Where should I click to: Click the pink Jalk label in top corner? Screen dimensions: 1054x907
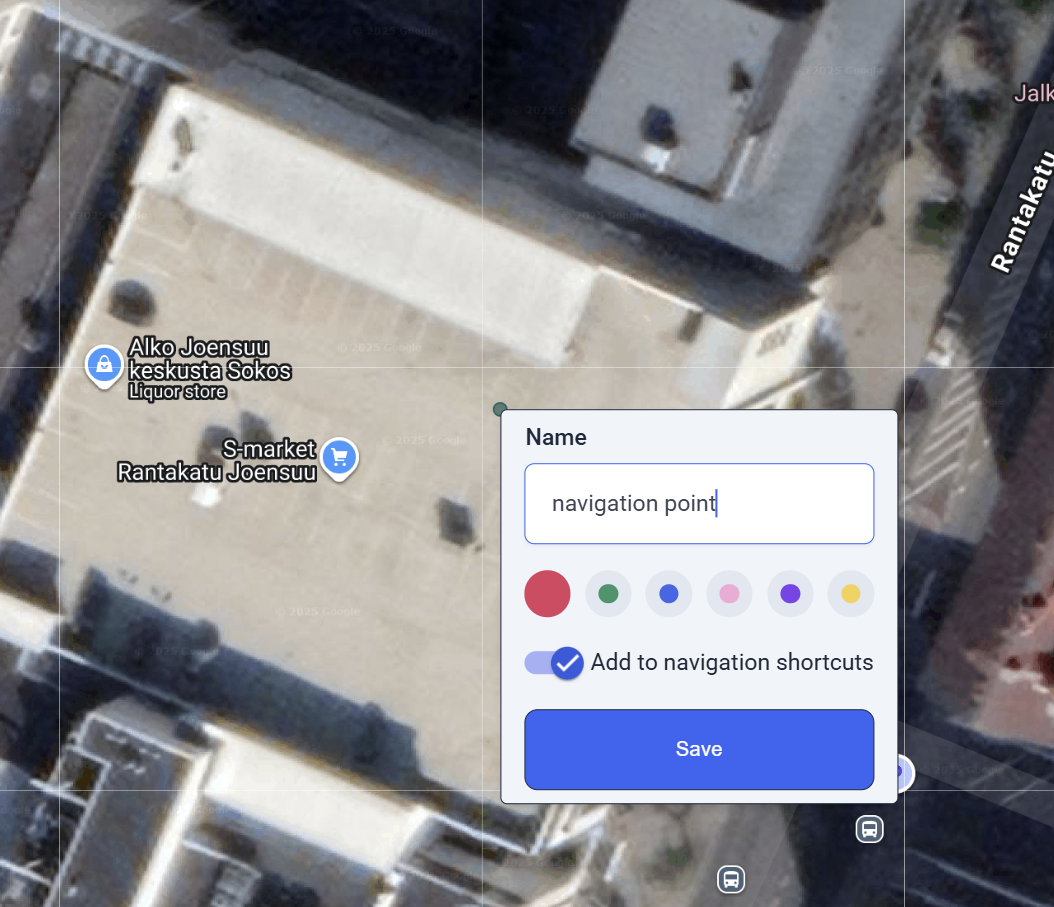coord(1033,93)
